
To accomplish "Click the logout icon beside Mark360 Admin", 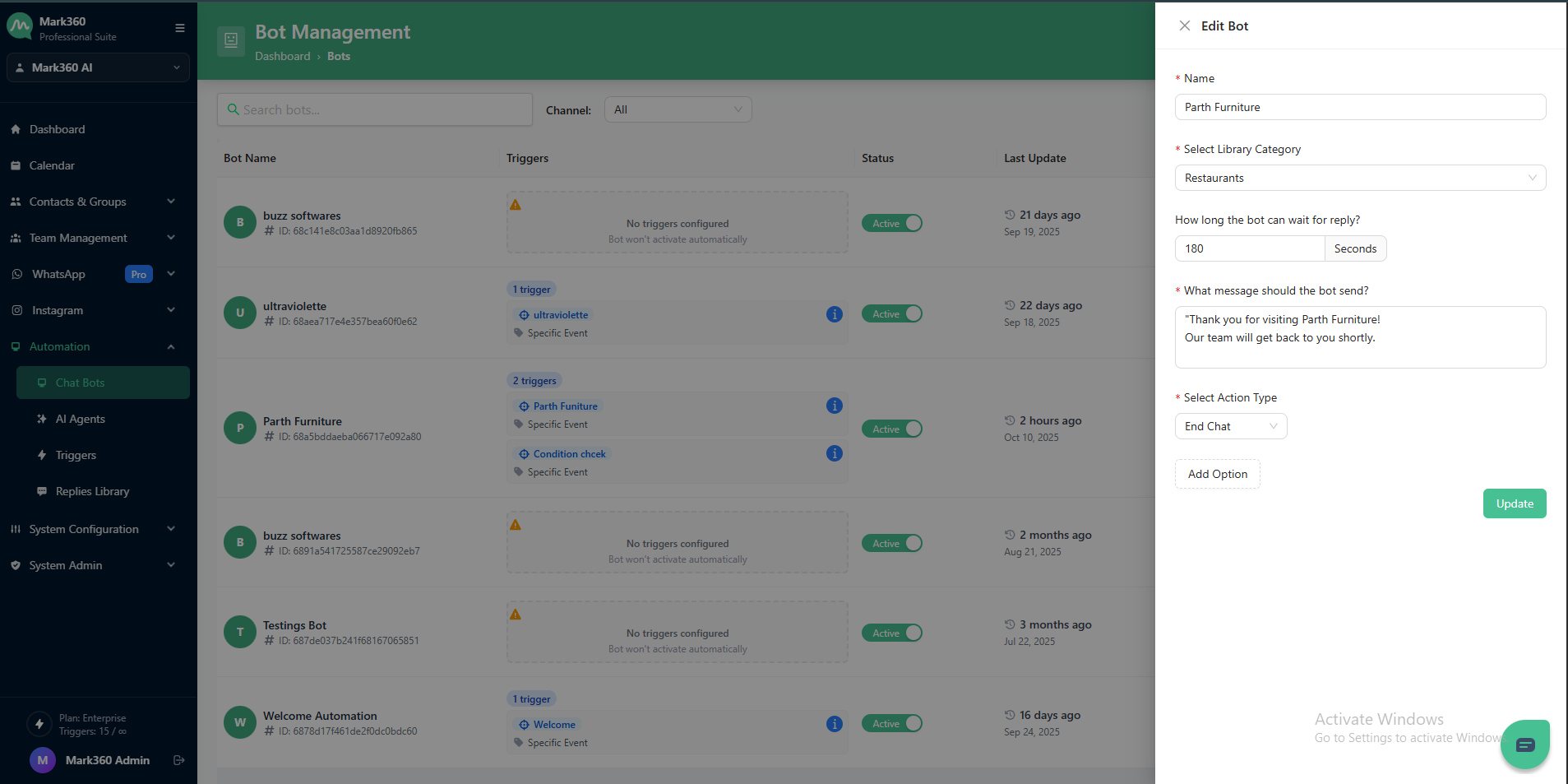I will click(178, 760).
